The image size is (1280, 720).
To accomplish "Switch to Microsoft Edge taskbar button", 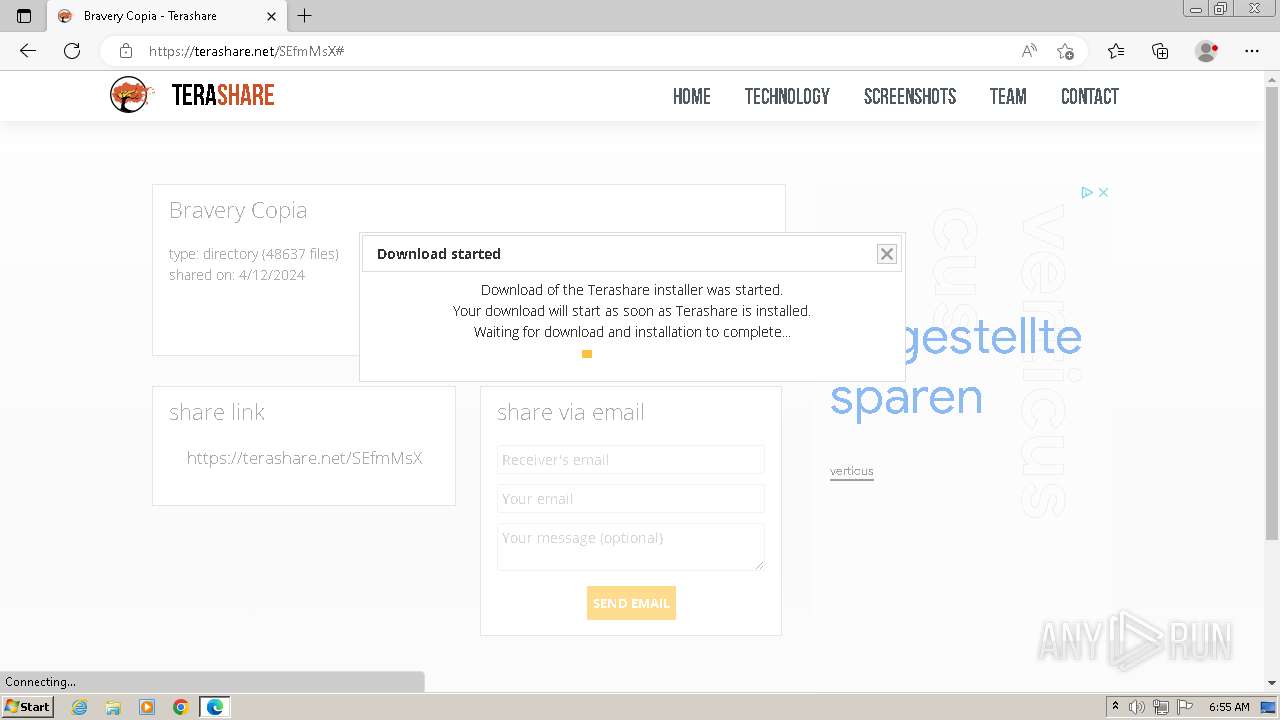I will (x=215, y=707).
